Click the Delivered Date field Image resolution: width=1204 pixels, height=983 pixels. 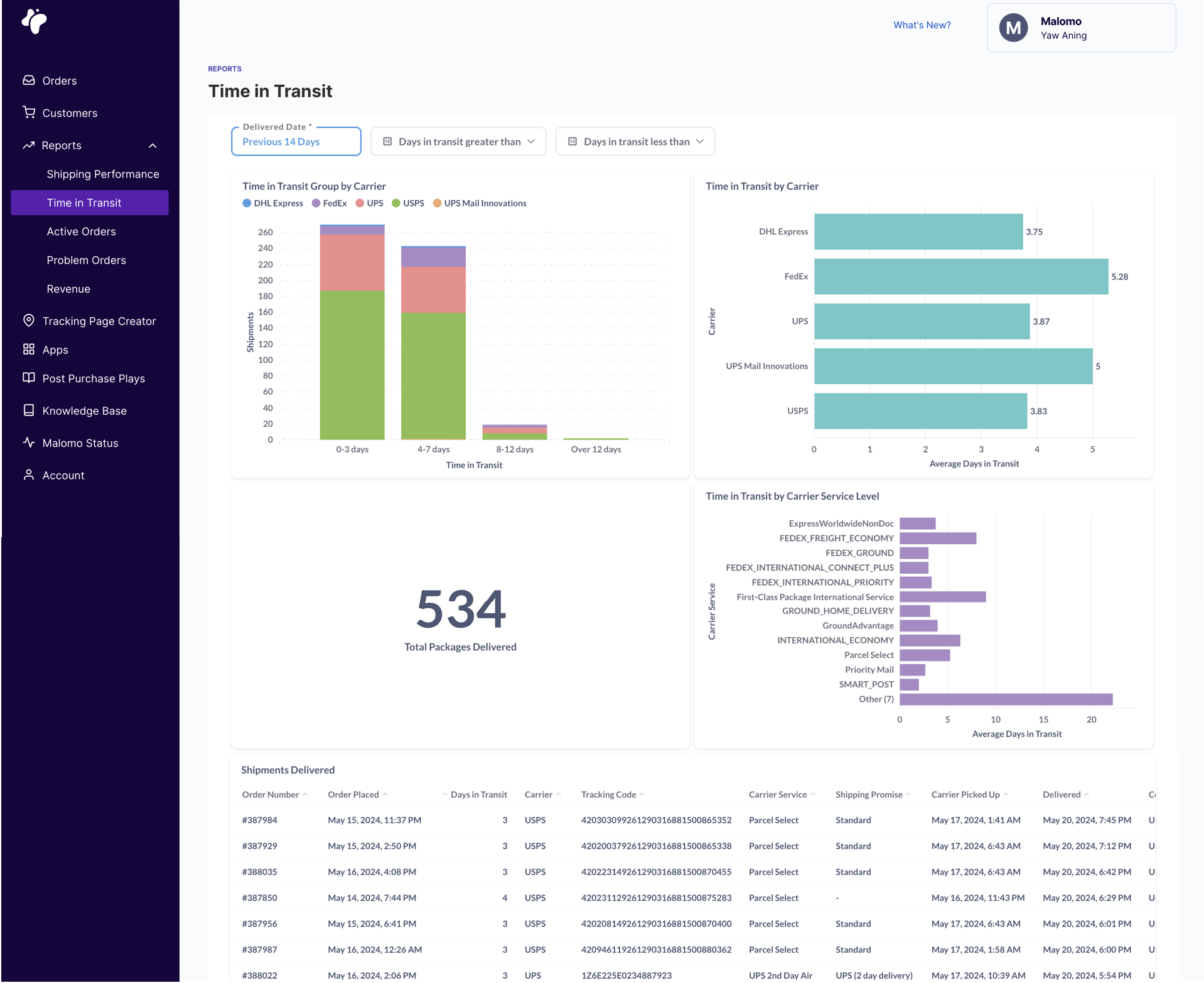pyautogui.click(x=296, y=142)
